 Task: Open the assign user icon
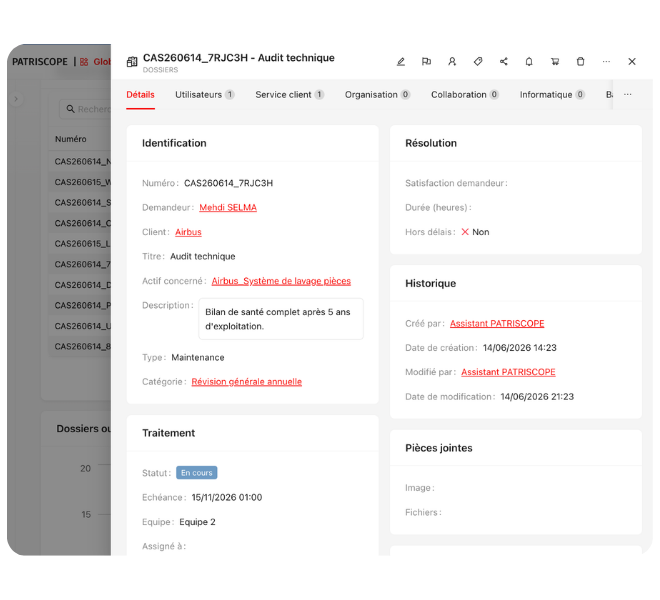tap(452, 62)
